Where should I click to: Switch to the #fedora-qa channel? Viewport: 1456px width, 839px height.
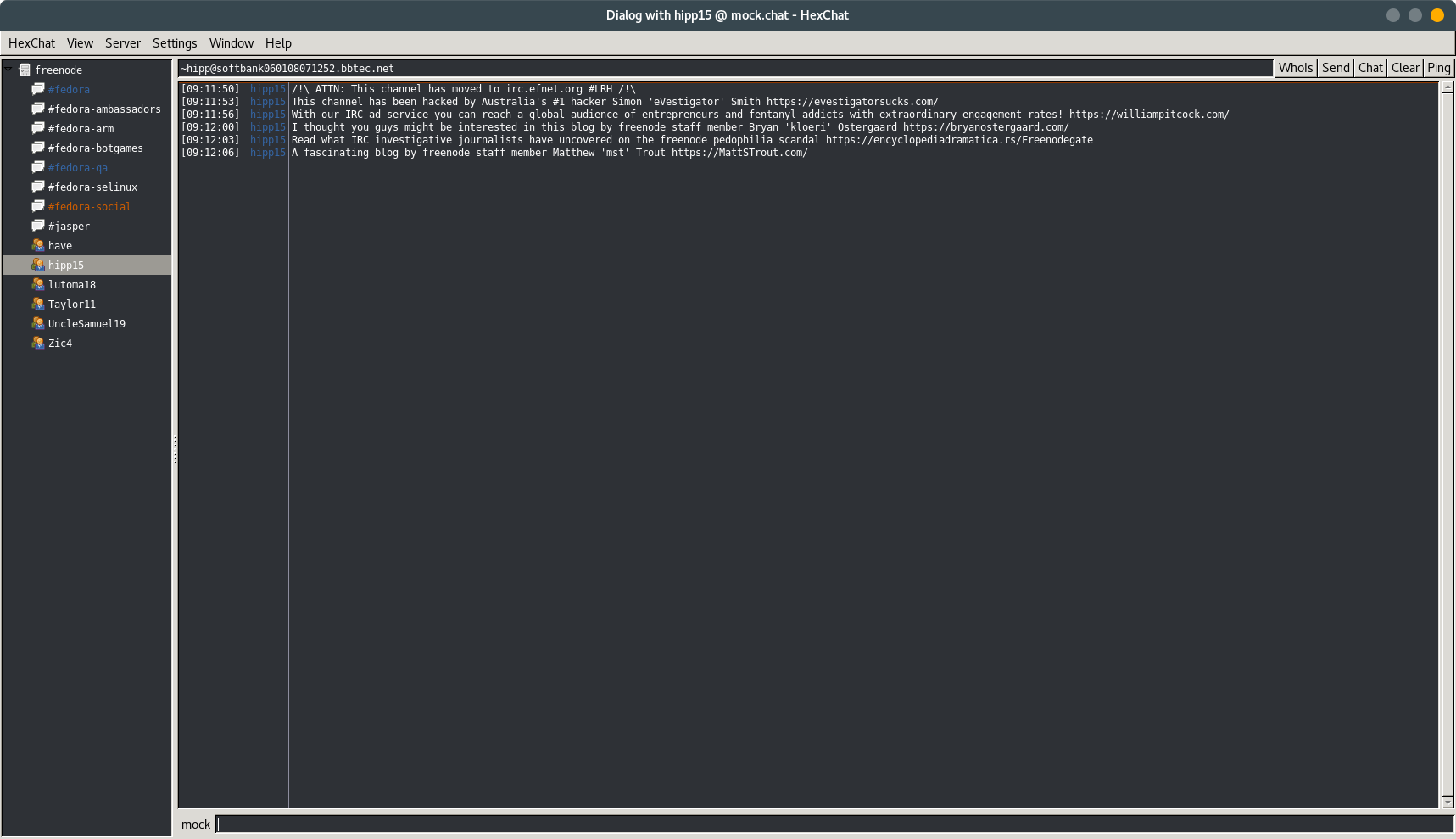[78, 167]
